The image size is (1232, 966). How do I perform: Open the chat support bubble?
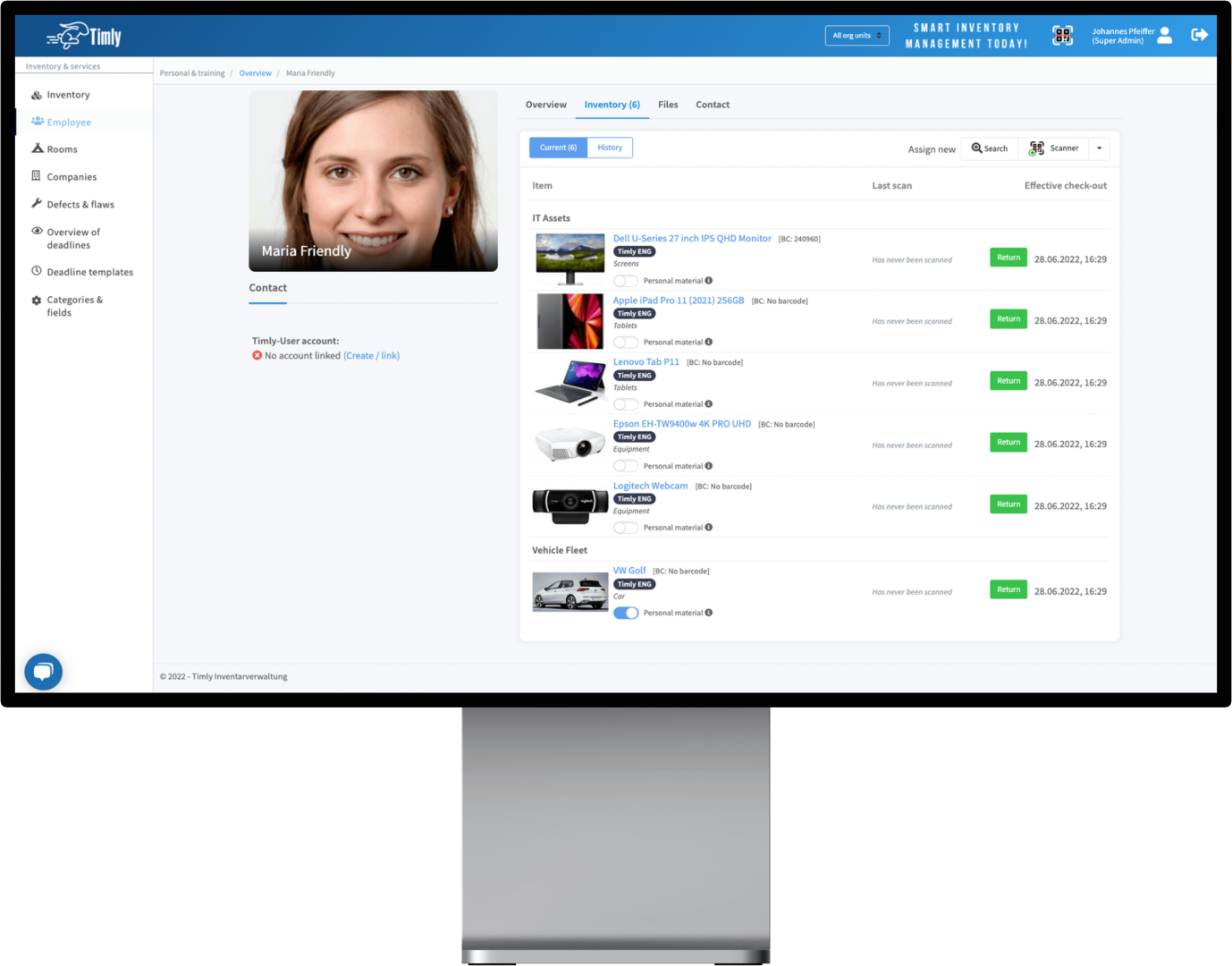(x=43, y=672)
